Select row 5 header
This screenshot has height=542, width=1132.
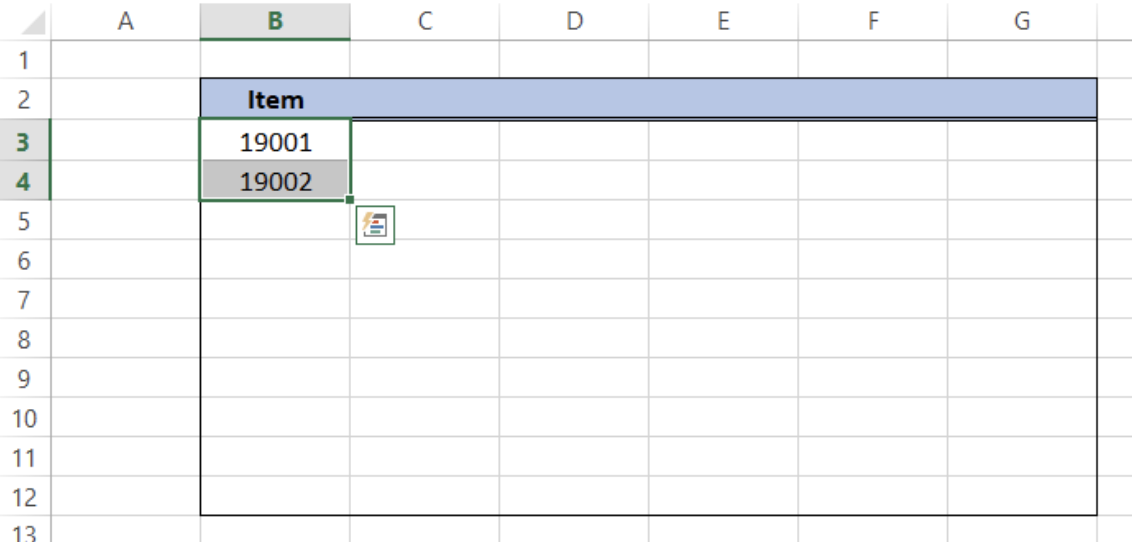[x=24, y=222]
